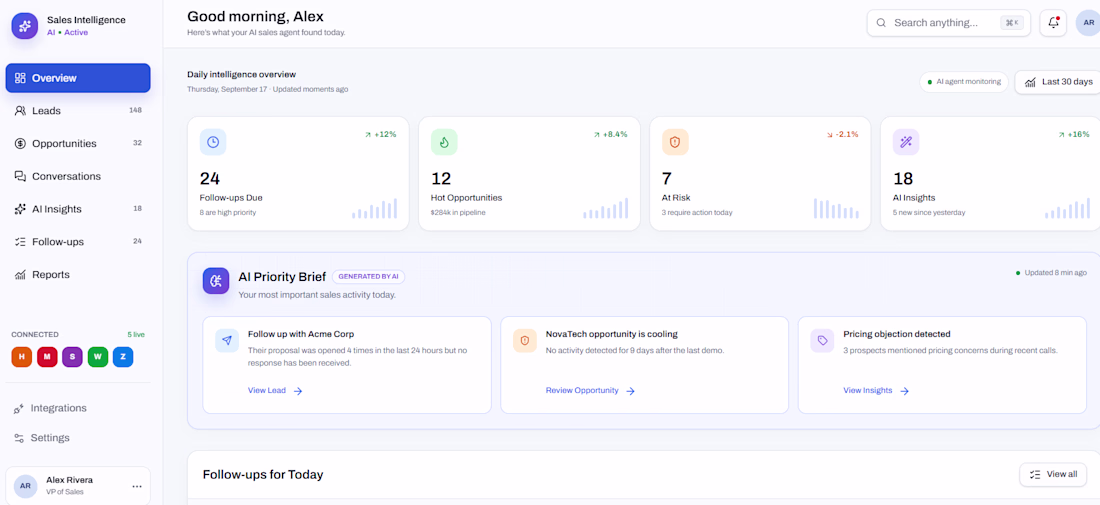This screenshot has height=505, width=1100.
Task: Click the 5 live connected status
Action: pos(136,335)
